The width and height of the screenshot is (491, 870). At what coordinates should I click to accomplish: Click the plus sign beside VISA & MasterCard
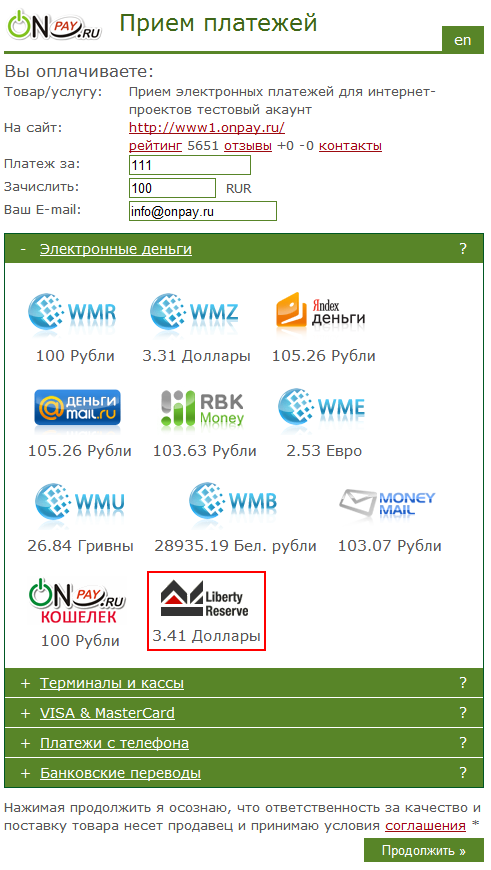point(25,714)
